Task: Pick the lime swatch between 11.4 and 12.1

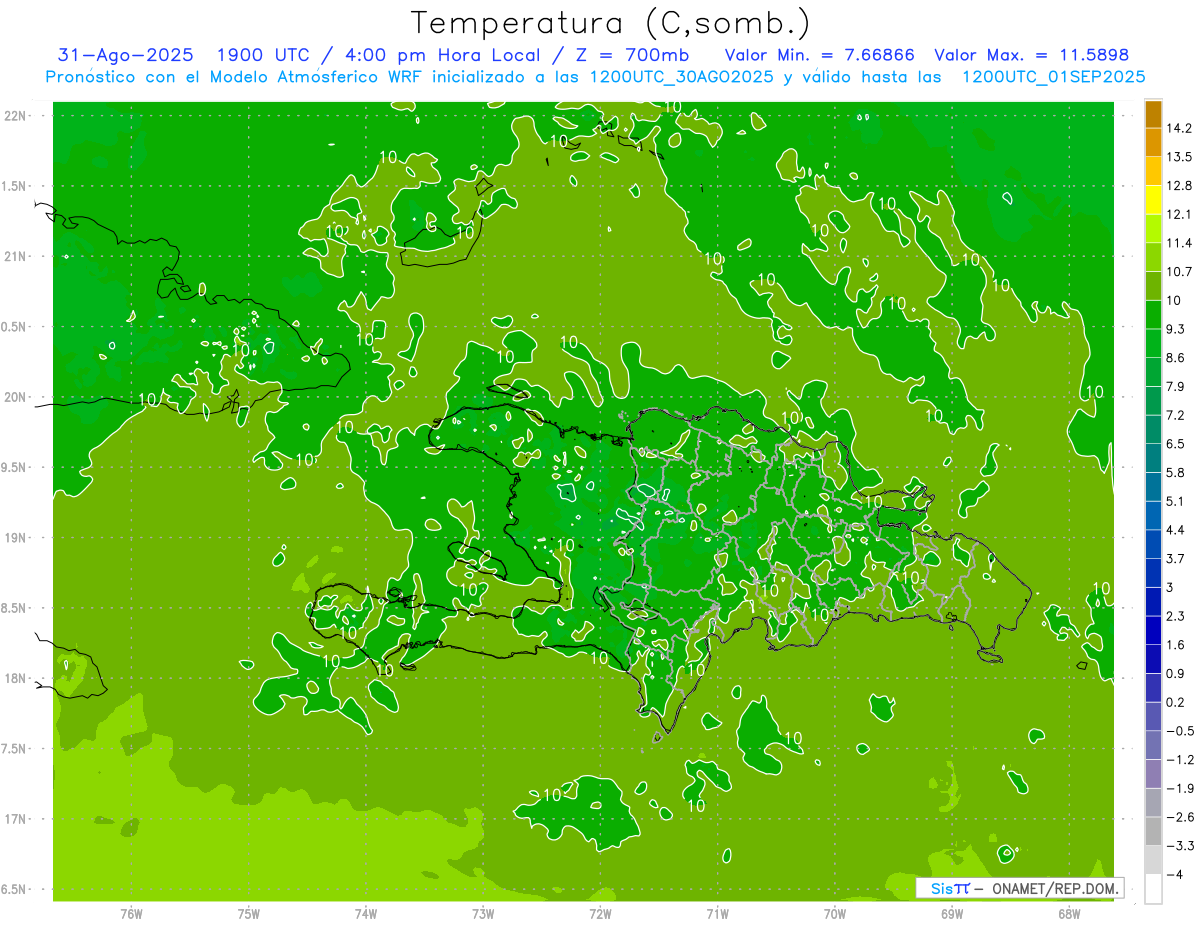Action: pyautogui.click(x=1153, y=228)
